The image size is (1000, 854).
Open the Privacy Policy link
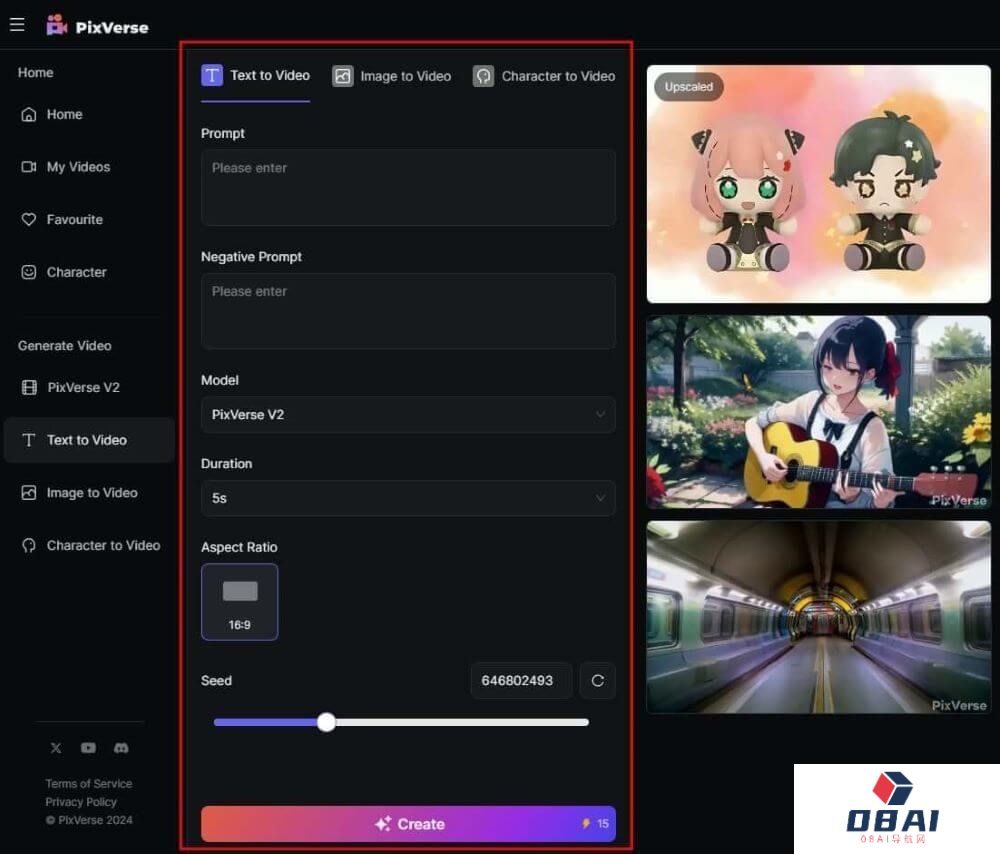81,802
